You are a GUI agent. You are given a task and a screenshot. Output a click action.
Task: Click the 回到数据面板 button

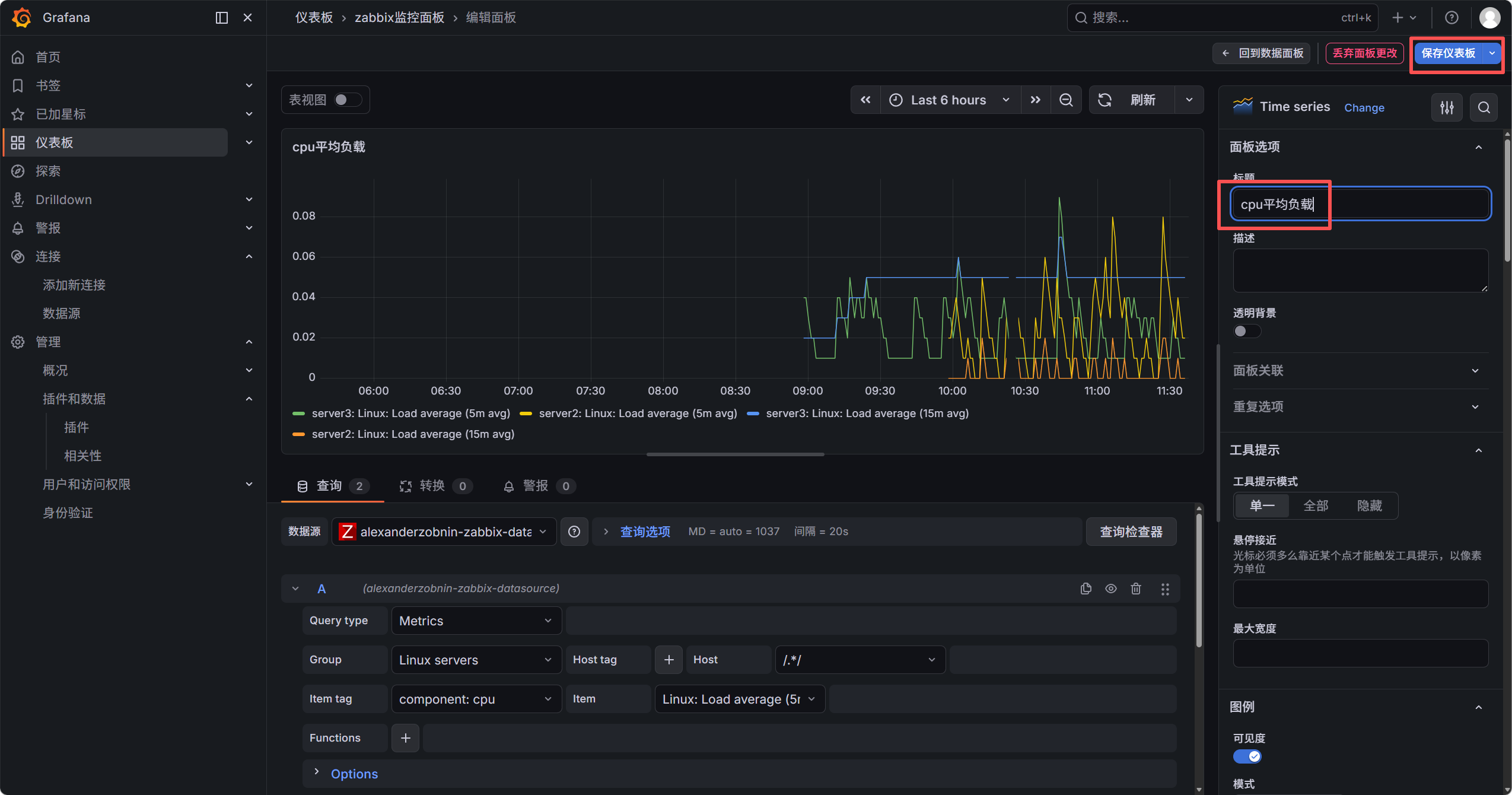(1262, 53)
